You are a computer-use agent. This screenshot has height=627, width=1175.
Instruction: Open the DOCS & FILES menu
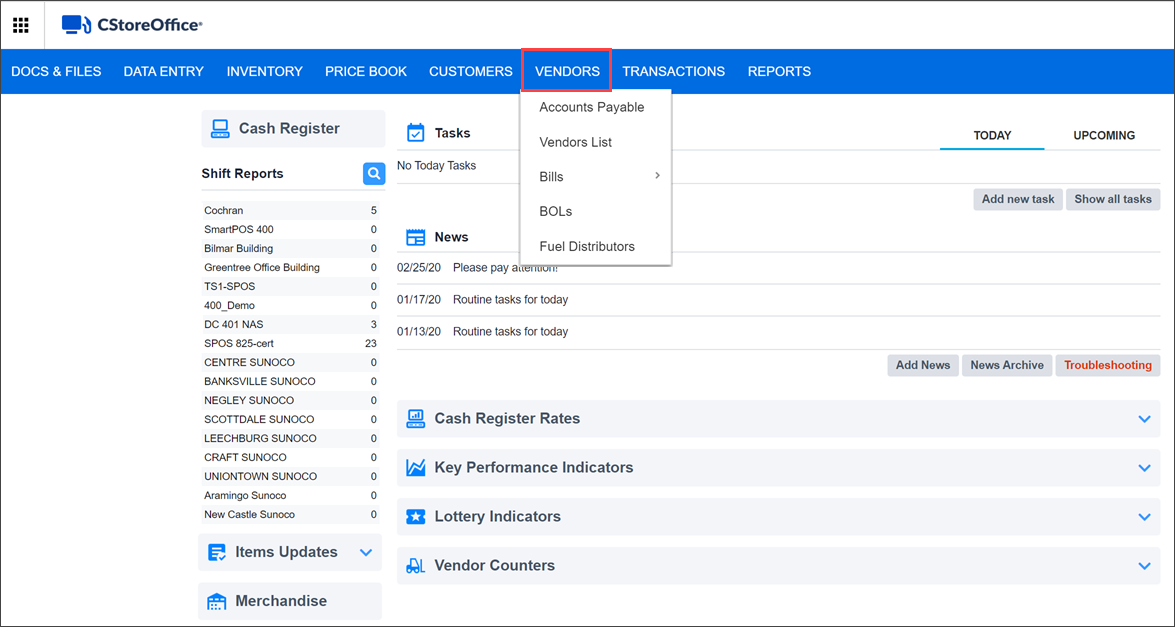pyautogui.click(x=56, y=72)
